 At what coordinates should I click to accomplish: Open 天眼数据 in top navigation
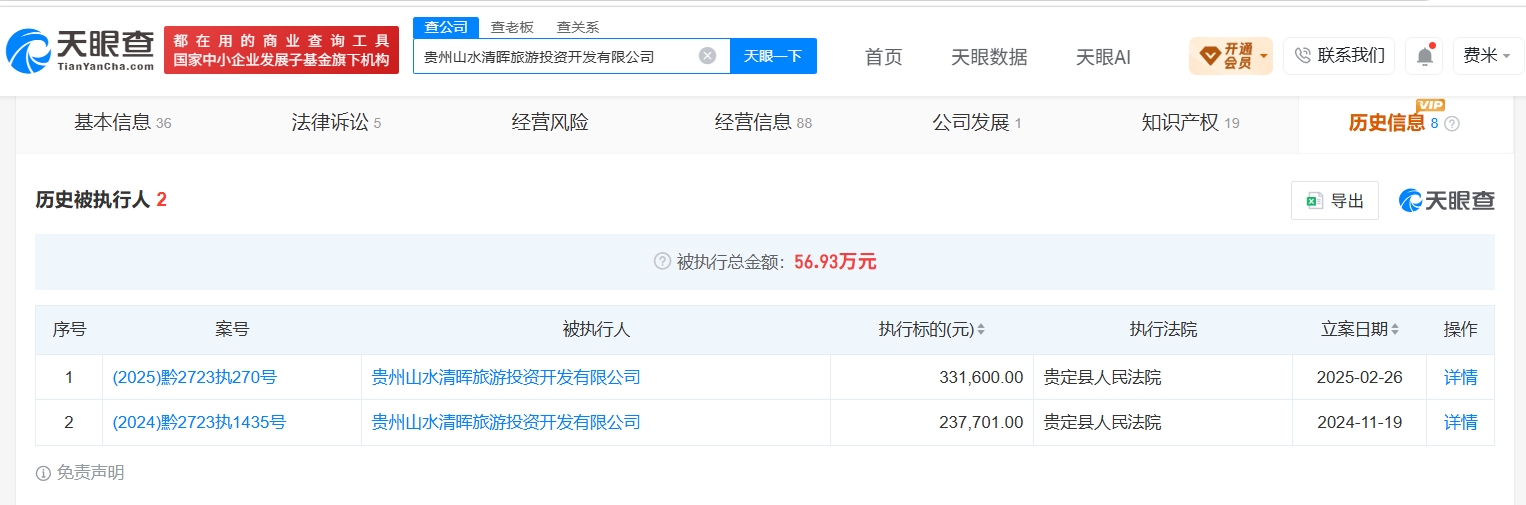point(989,57)
